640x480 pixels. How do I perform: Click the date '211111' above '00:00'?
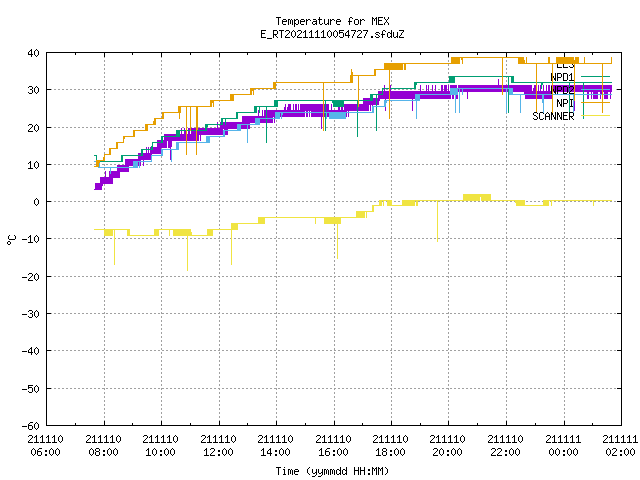(x=563, y=439)
